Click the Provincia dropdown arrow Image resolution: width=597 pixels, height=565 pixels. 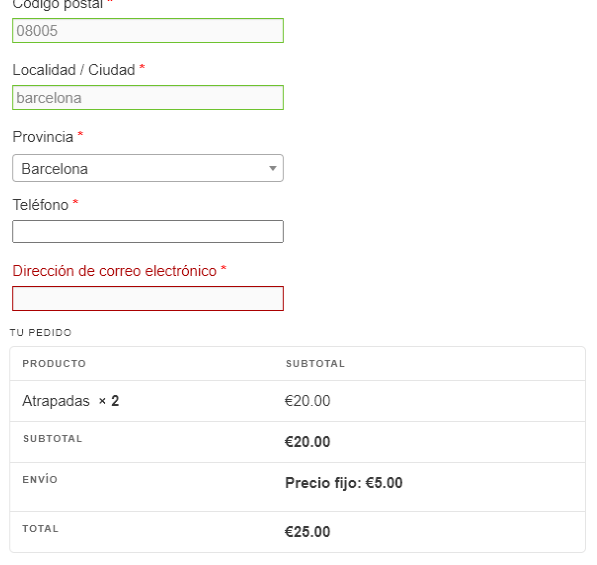pyautogui.click(x=273, y=168)
